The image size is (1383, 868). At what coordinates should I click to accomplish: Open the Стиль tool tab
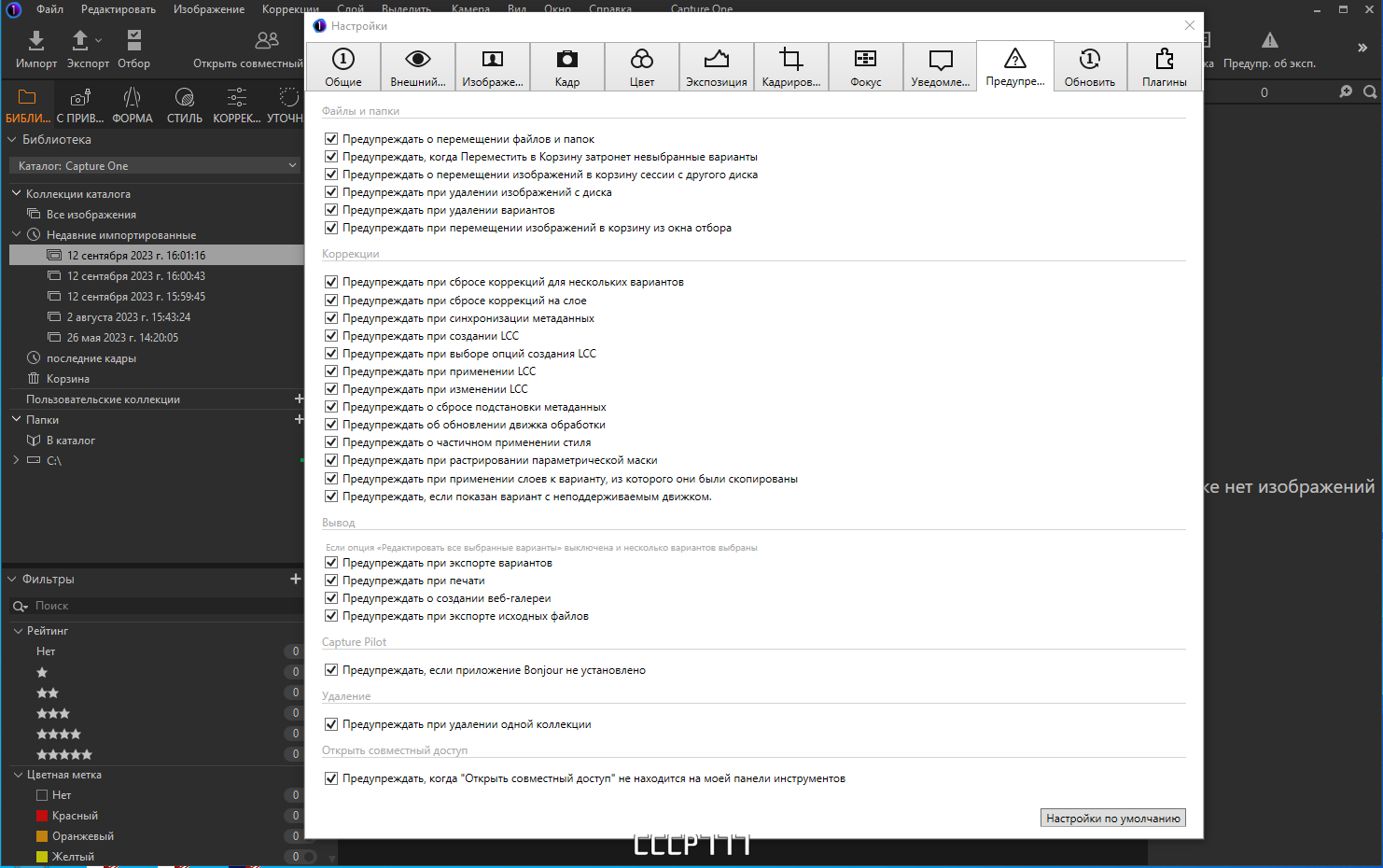[185, 104]
